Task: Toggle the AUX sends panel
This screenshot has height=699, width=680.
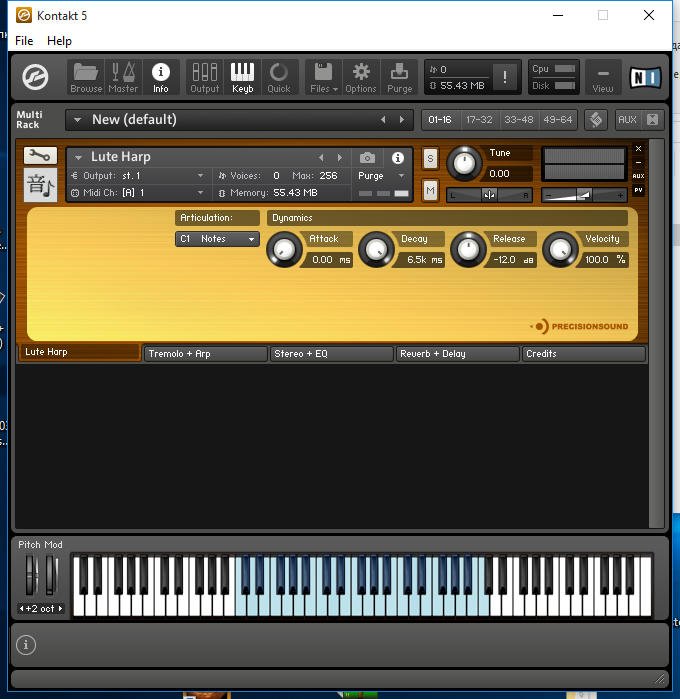Action: [627, 119]
